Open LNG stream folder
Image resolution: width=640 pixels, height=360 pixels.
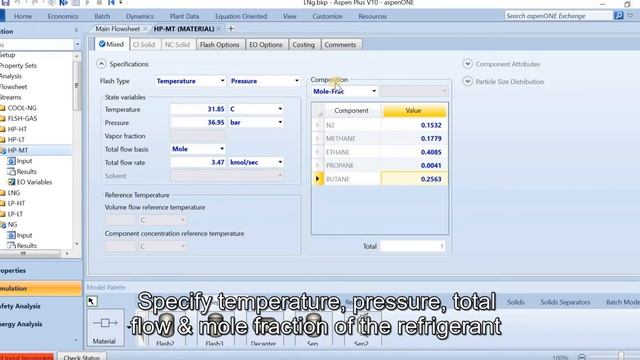pyautogui.click(x=13, y=193)
